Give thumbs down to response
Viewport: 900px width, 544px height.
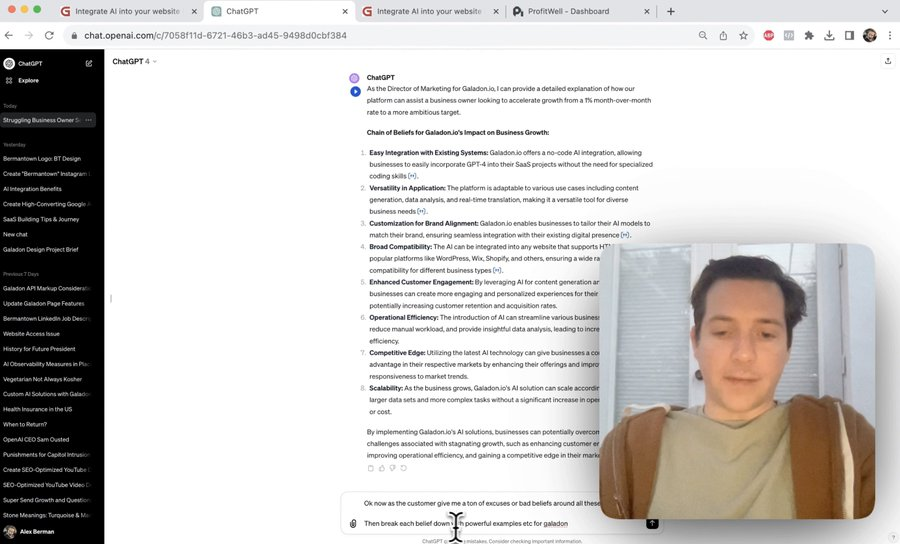(393, 468)
